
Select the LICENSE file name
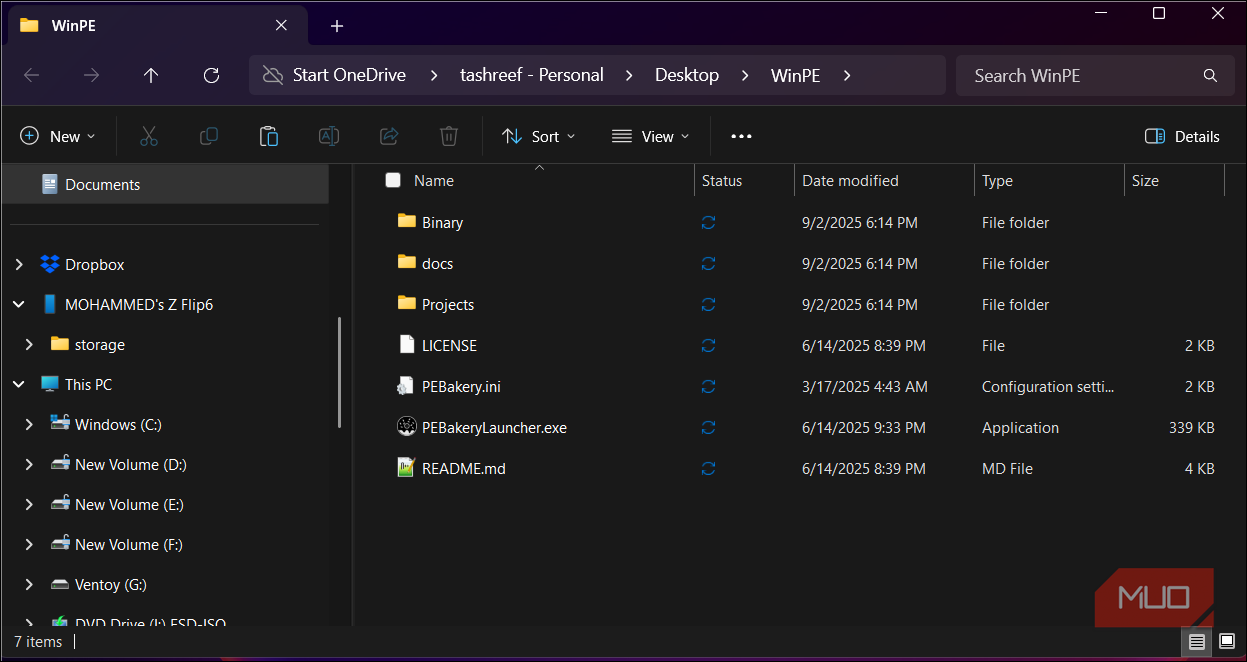click(449, 345)
